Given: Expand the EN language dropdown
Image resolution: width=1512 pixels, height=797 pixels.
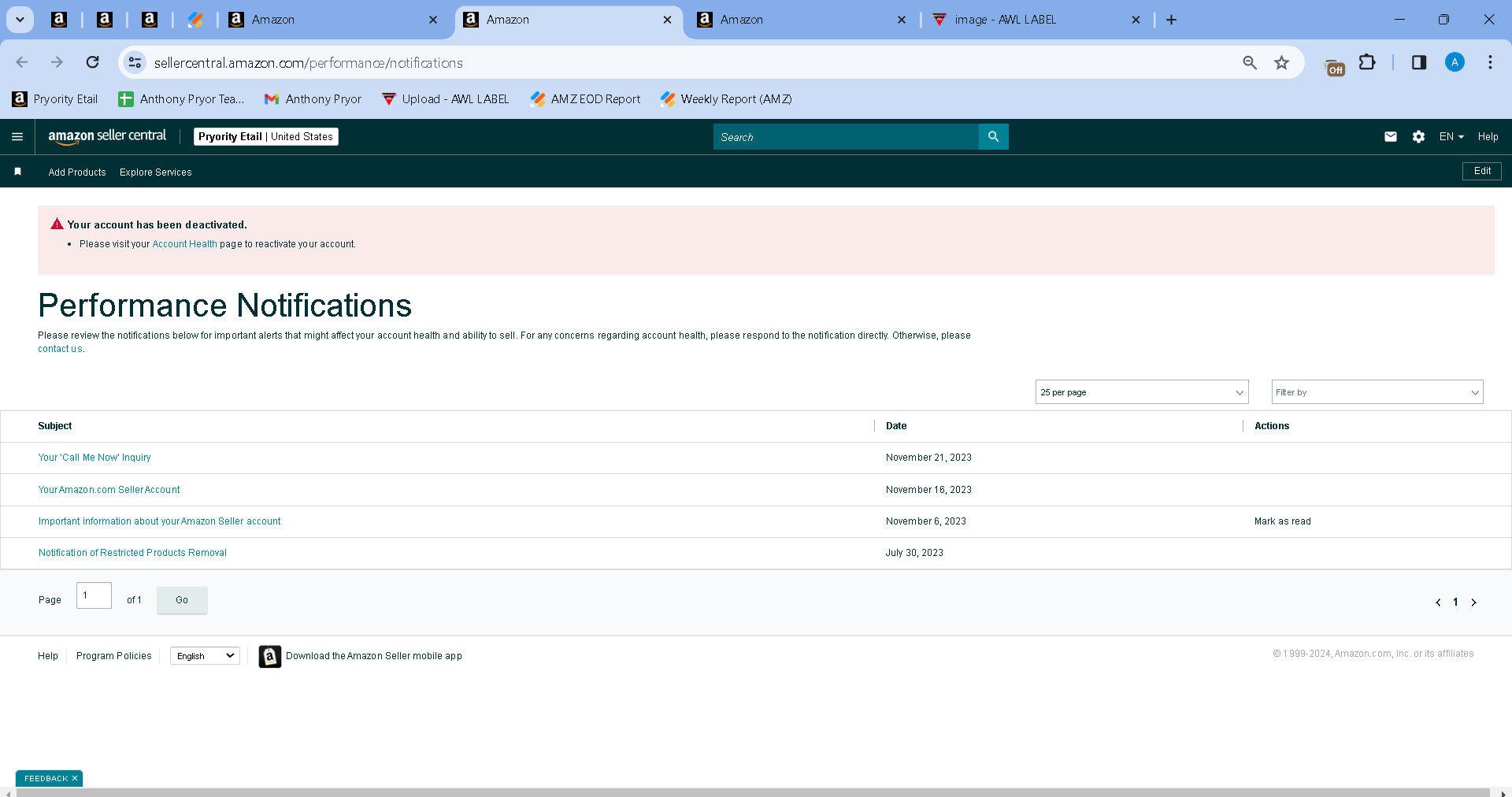Looking at the screenshot, I should (1451, 137).
